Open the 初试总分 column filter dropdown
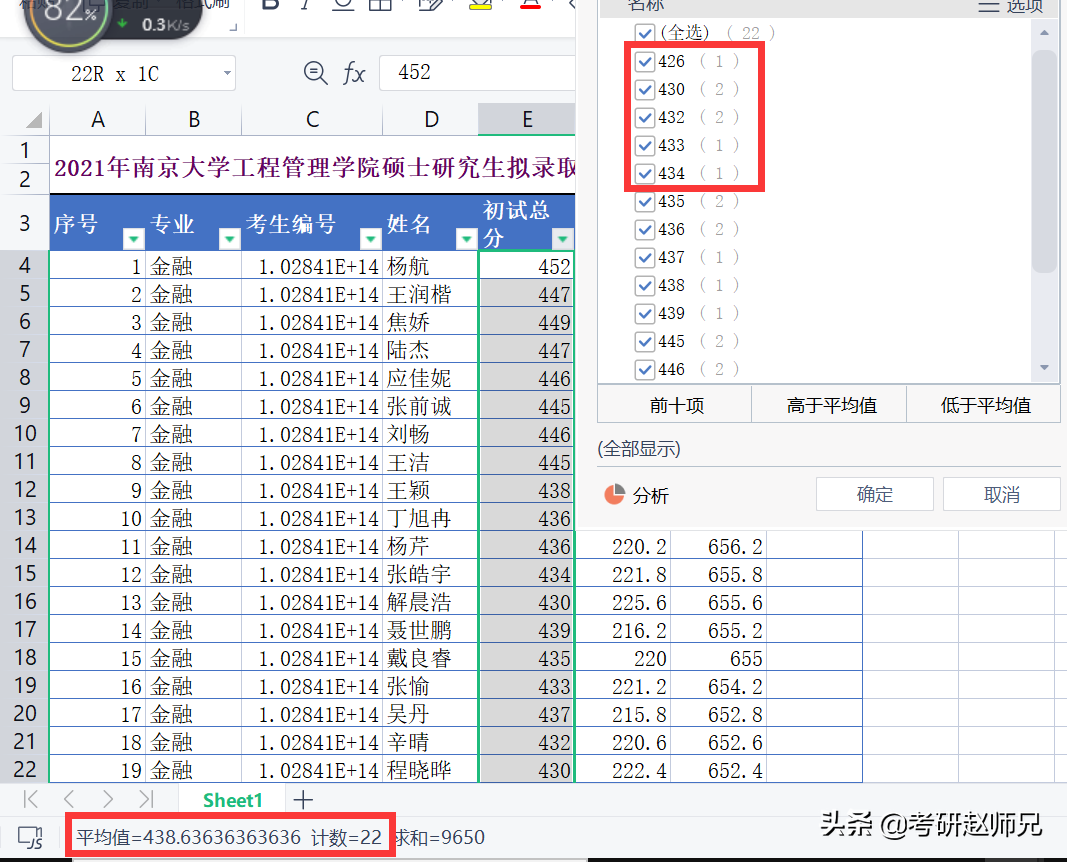This screenshot has height=862, width=1067. tap(561, 239)
